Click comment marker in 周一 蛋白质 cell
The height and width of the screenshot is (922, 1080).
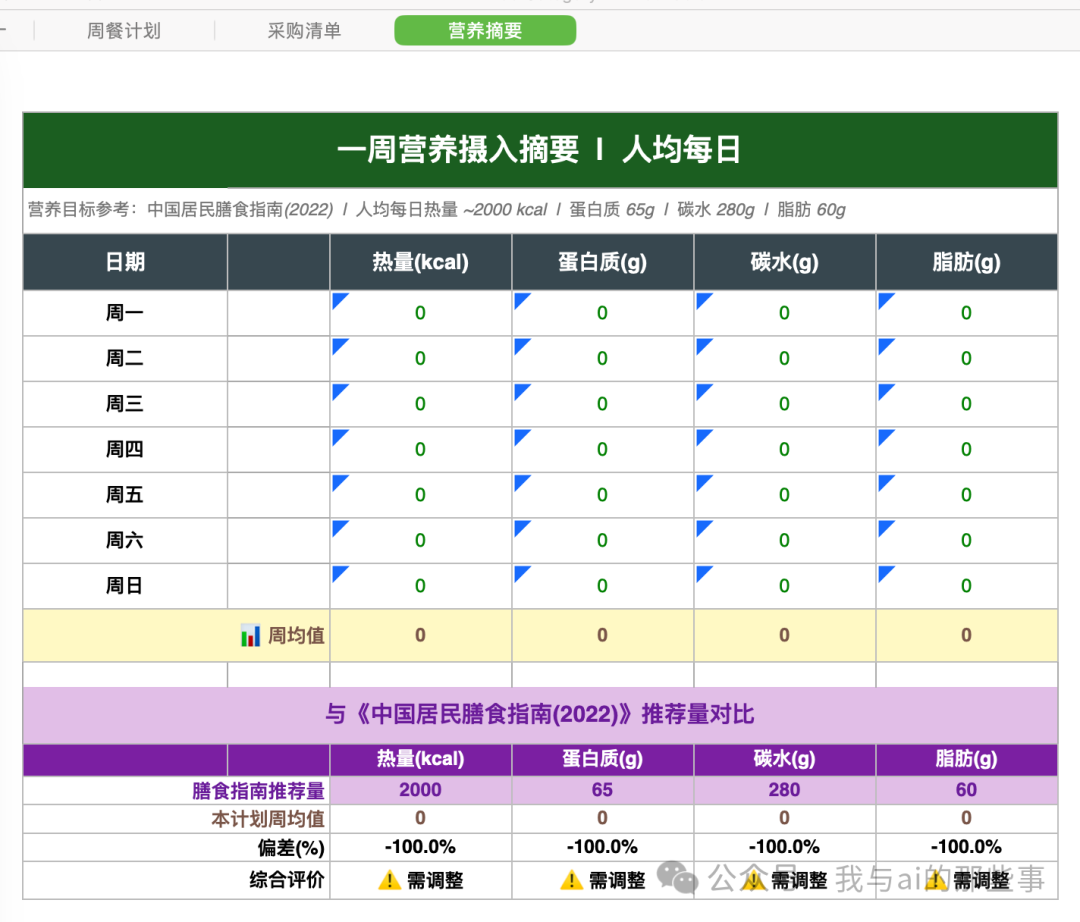pyautogui.click(x=520, y=298)
